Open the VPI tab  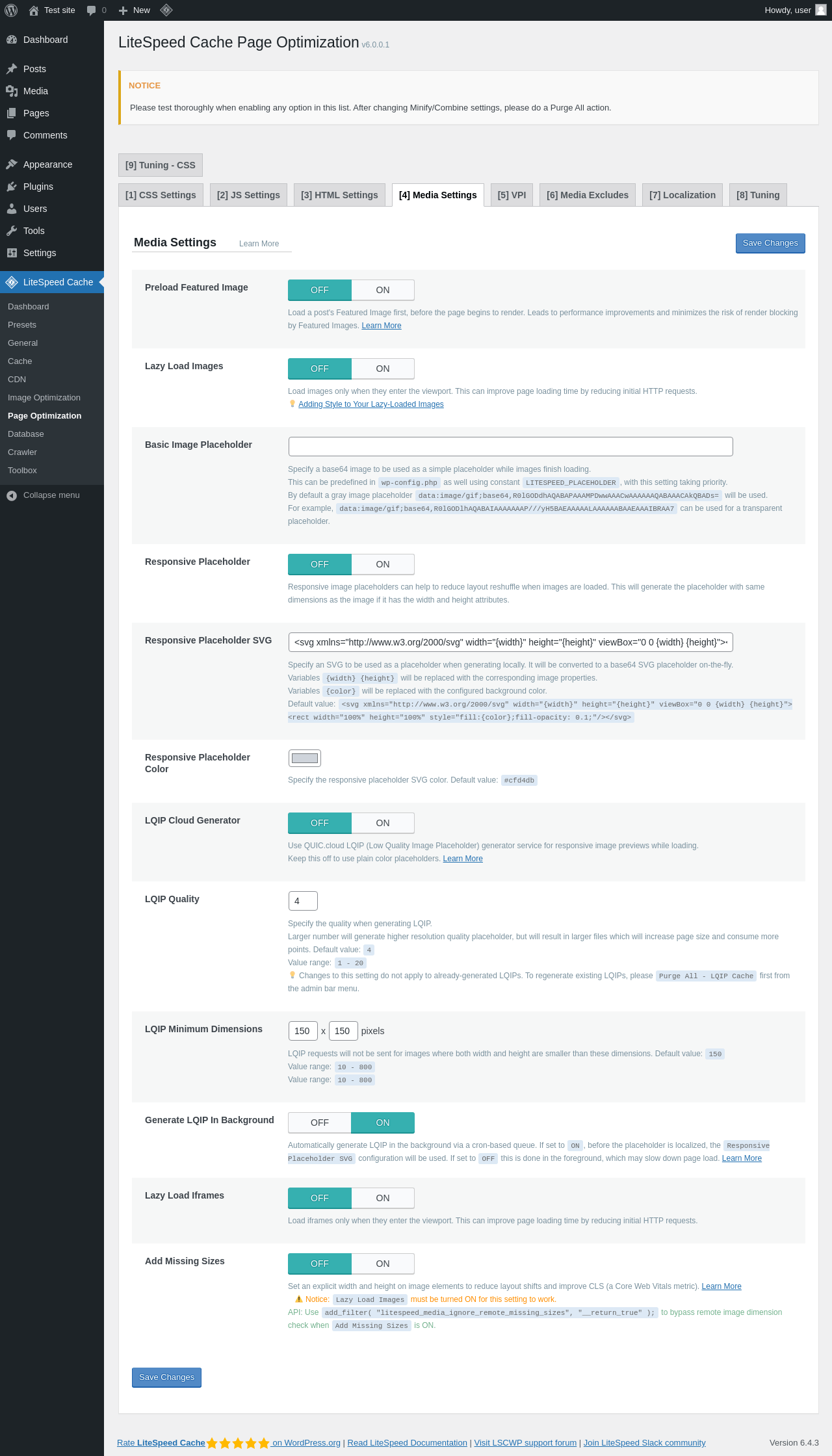tap(512, 195)
